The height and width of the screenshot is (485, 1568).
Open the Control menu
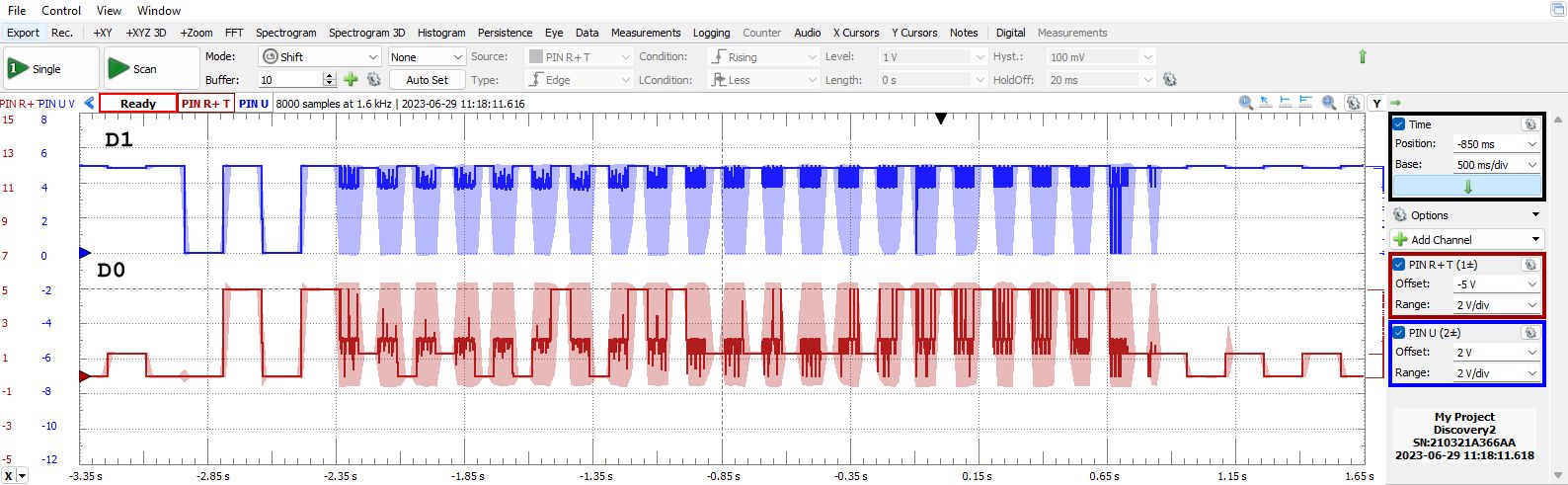pos(61,11)
